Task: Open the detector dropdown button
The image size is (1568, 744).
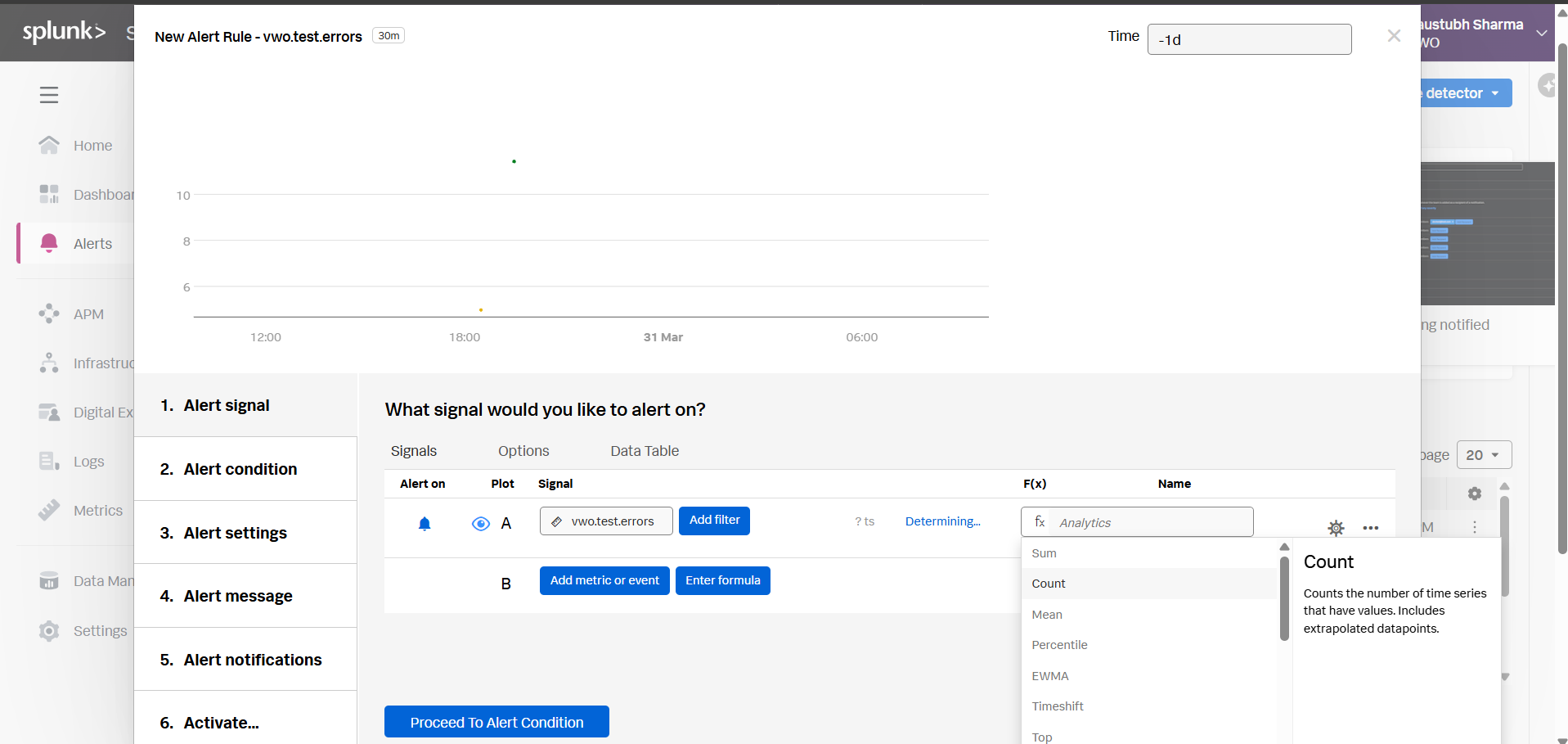Action: click(x=1467, y=93)
